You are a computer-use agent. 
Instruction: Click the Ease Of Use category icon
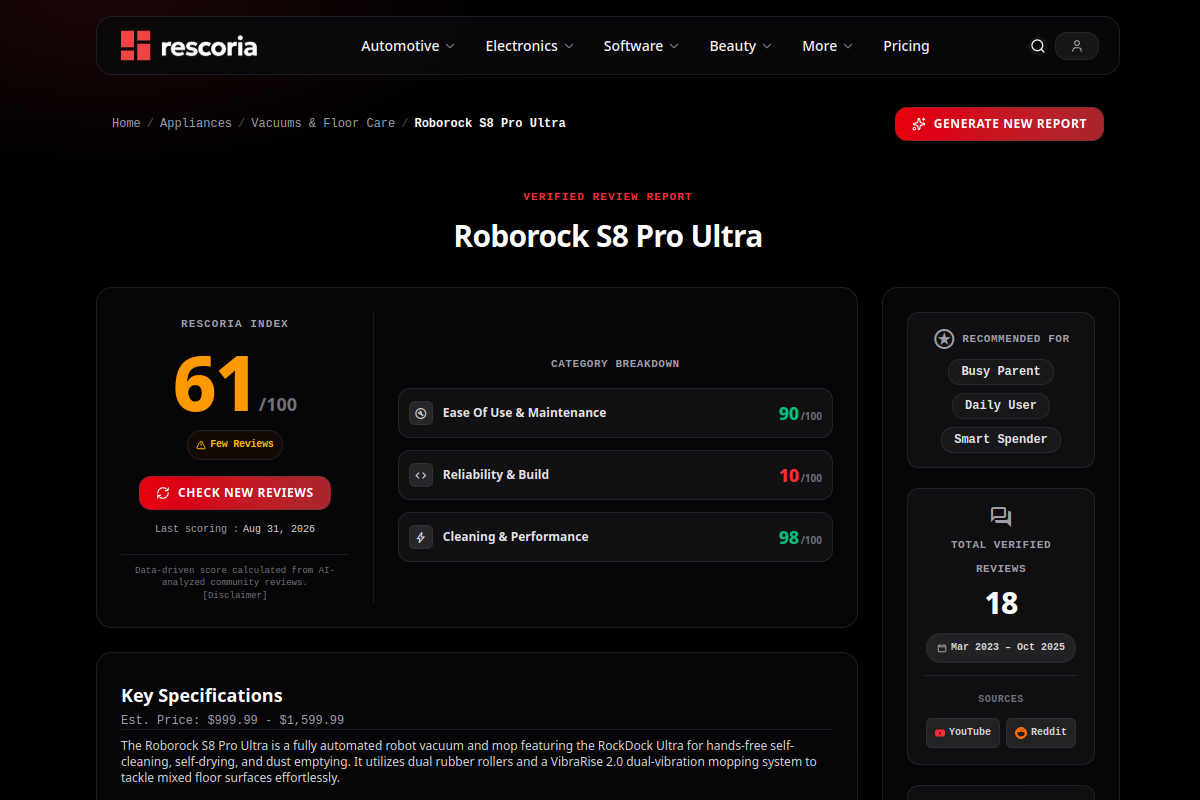click(x=421, y=413)
